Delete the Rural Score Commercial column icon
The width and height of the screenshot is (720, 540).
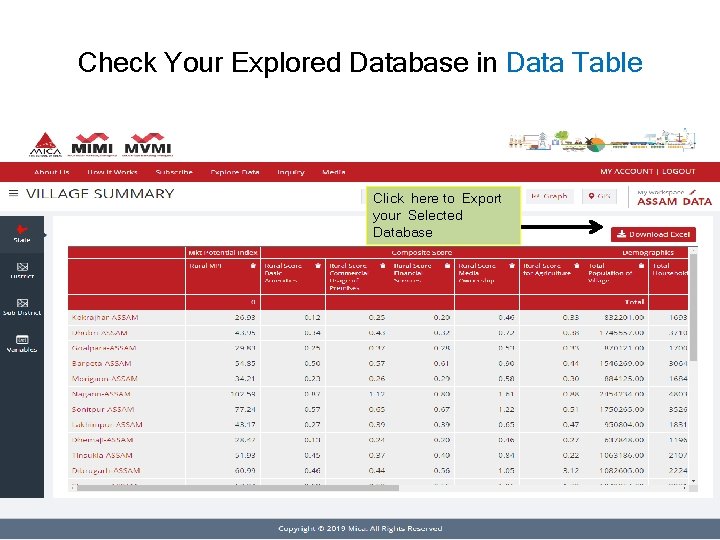pyautogui.click(x=382, y=266)
